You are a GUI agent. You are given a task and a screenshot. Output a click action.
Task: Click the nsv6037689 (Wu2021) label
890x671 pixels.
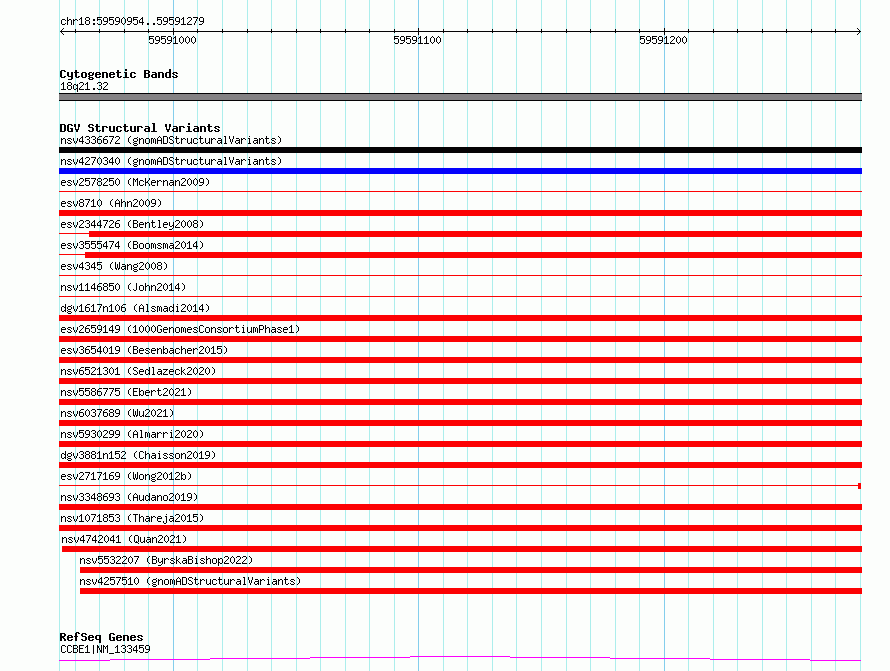tap(117, 413)
